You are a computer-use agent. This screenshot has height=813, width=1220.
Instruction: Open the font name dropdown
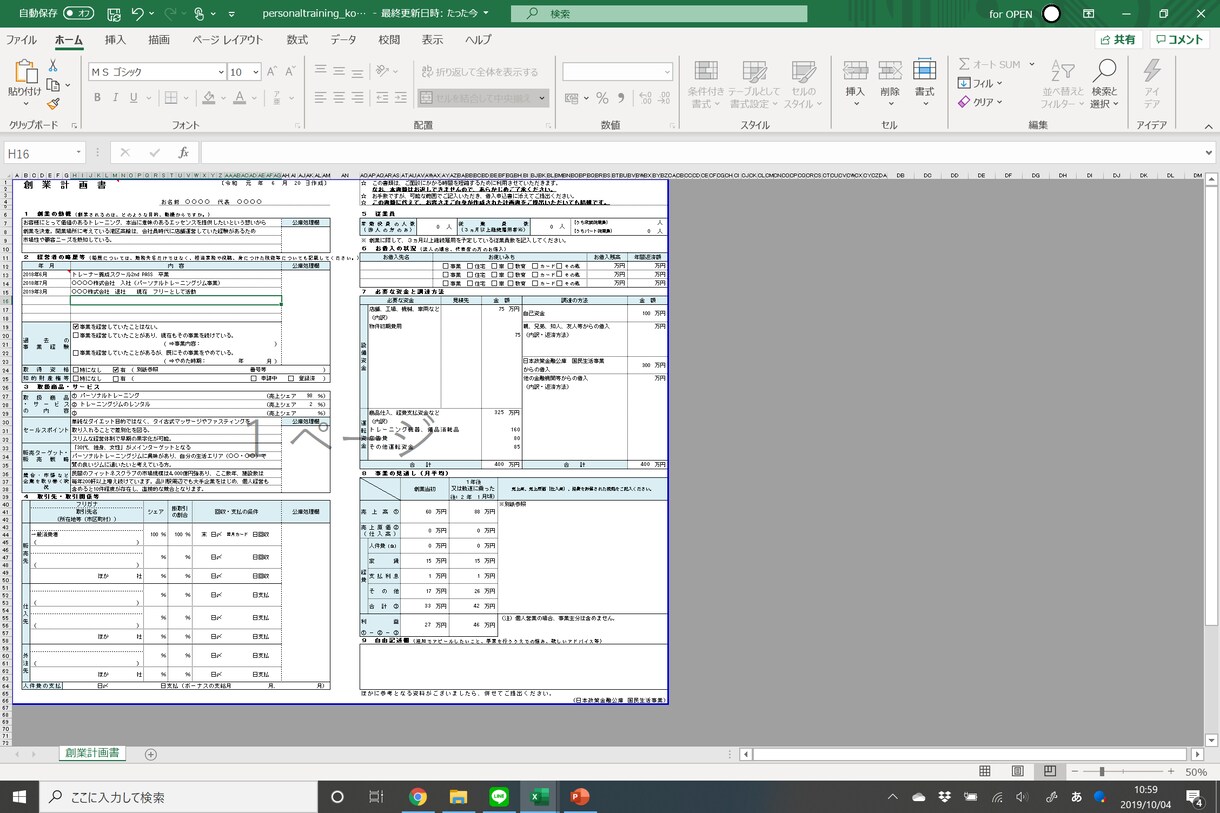(221, 72)
